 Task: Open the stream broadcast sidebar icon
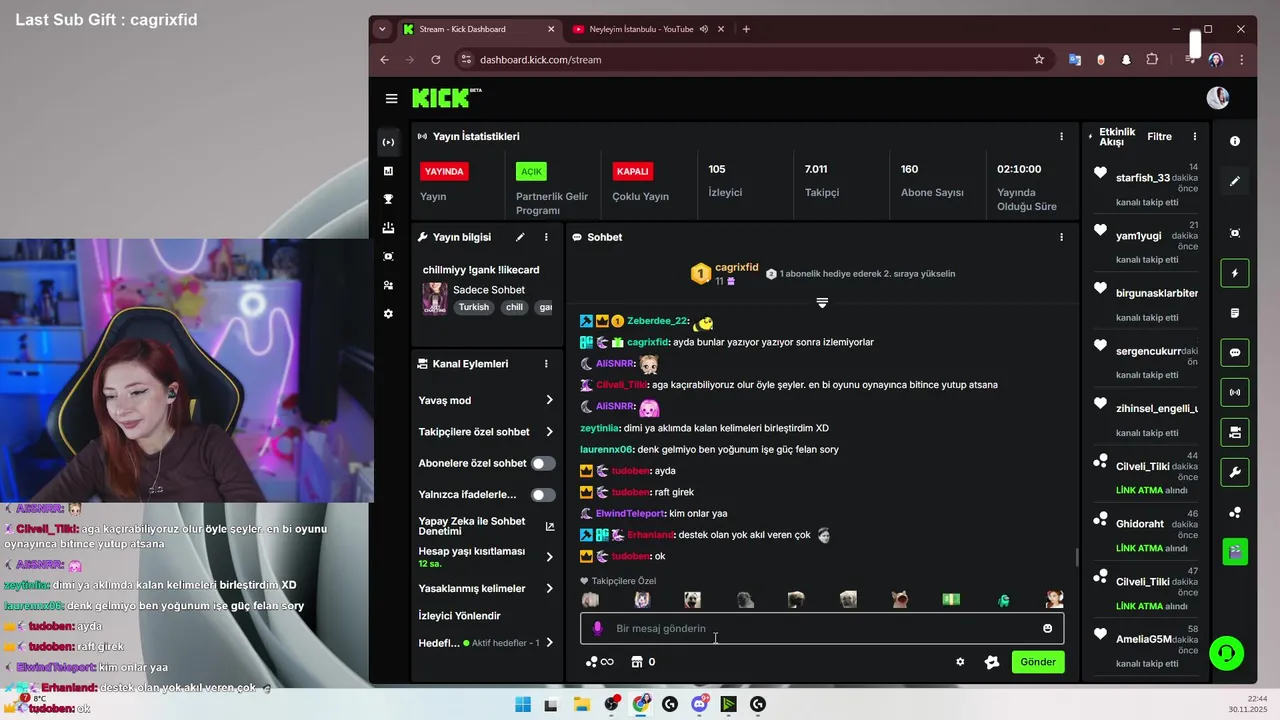(388, 142)
